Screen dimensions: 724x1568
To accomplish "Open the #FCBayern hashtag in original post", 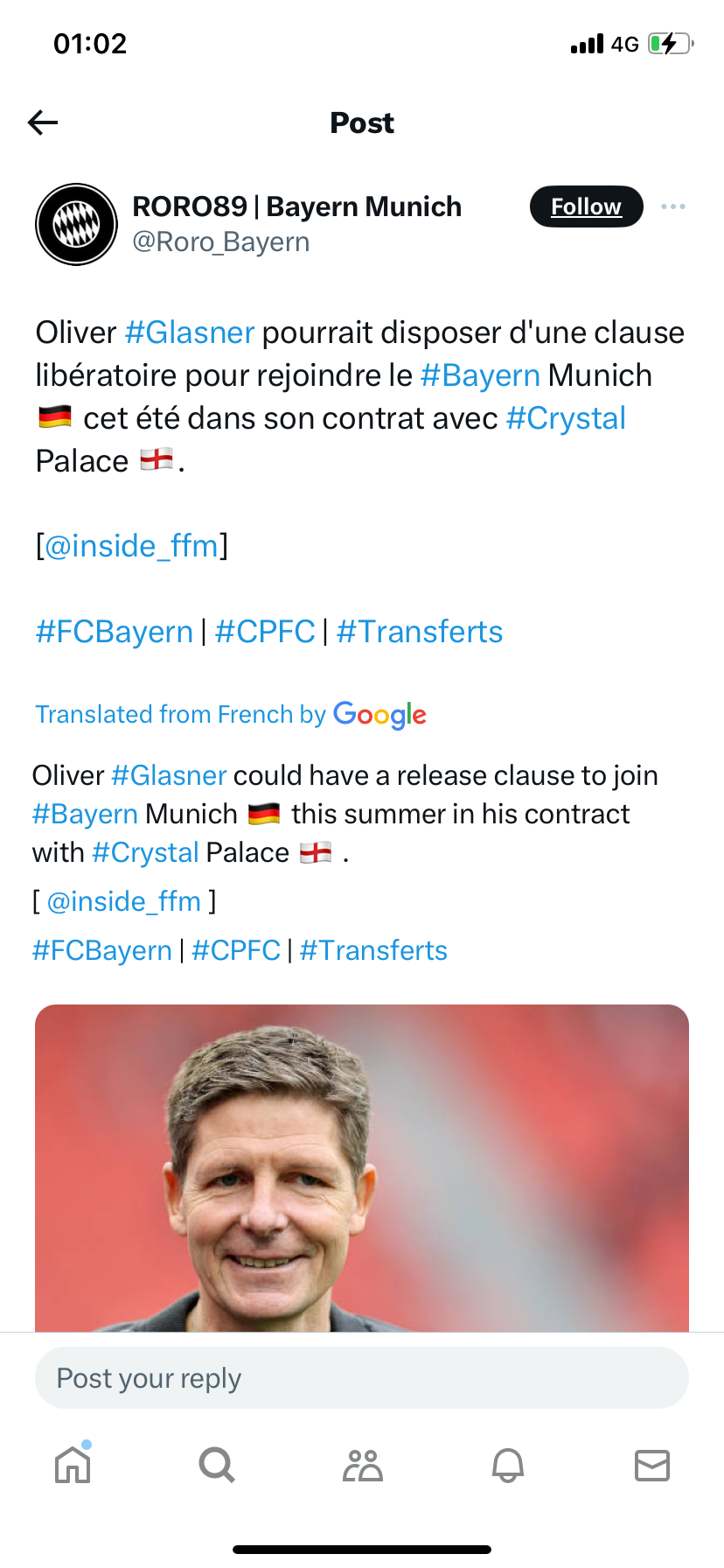I will pos(114,632).
